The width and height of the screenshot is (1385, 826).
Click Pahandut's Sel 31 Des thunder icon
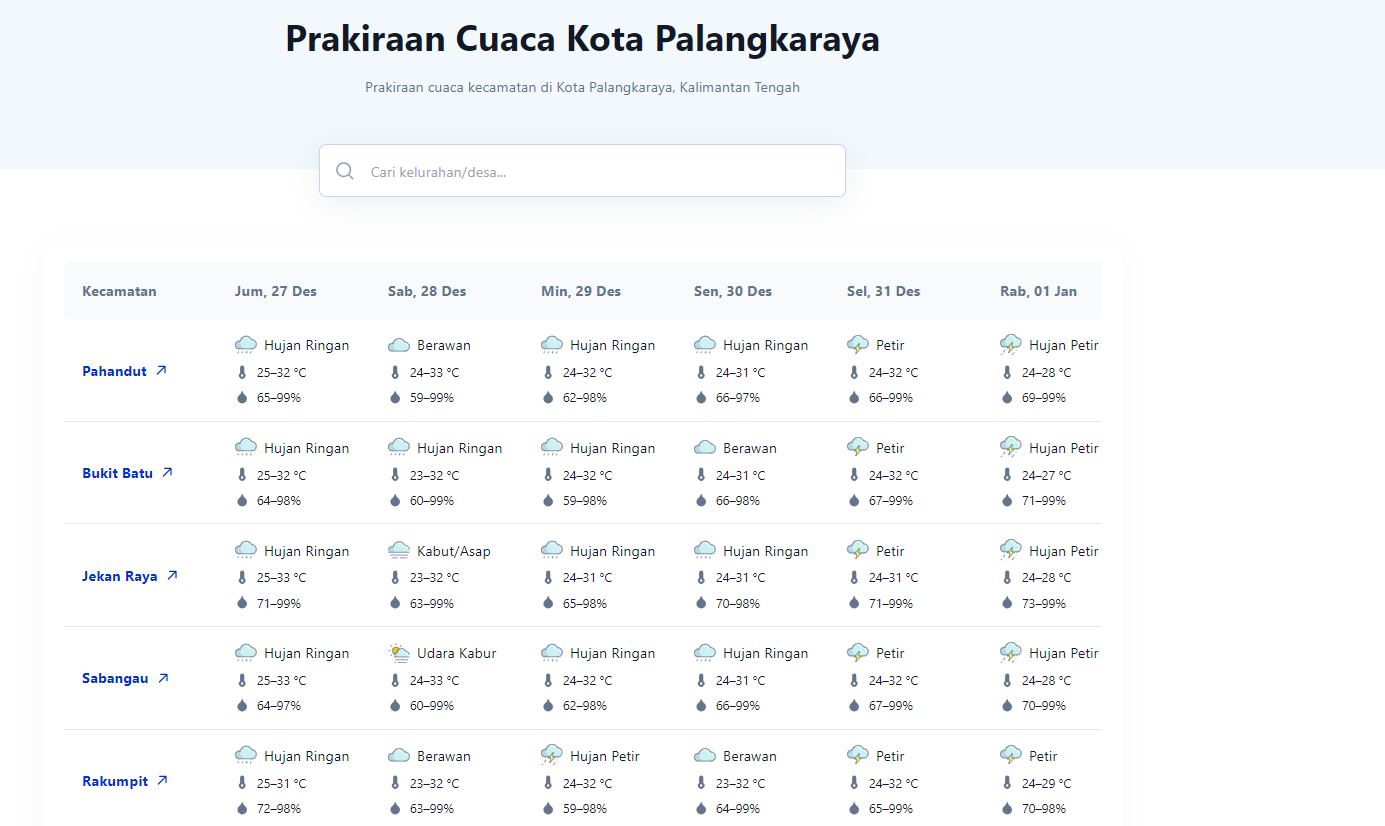(x=858, y=345)
